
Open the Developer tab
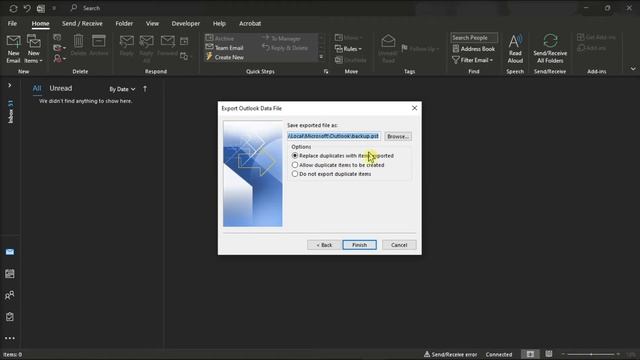[x=186, y=24]
